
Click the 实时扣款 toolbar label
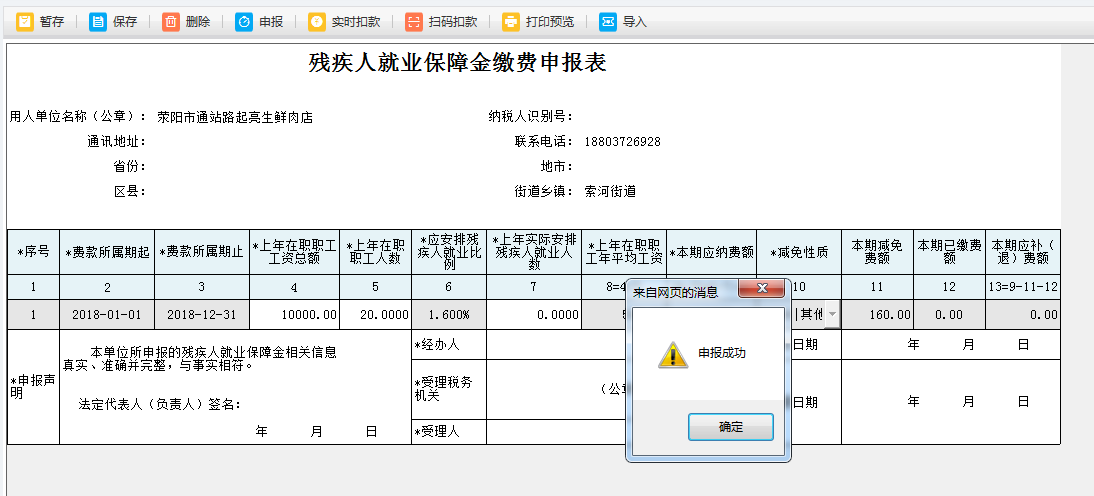[x=356, y=22]
